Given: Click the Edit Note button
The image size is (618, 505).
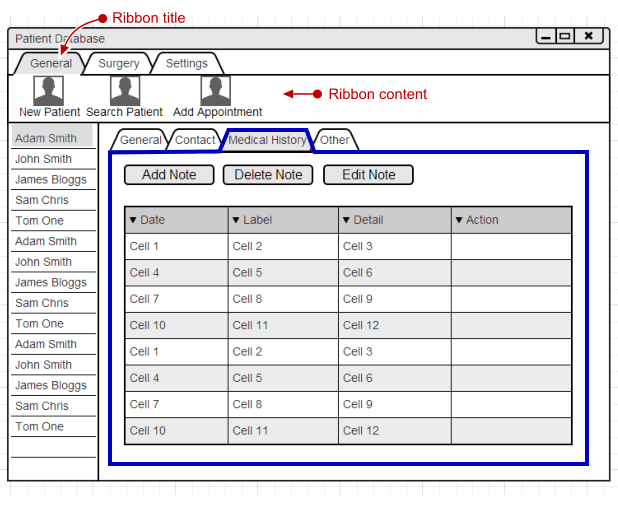Looking at the screenshot, I should pyautogui.click(x=369, y=175).
